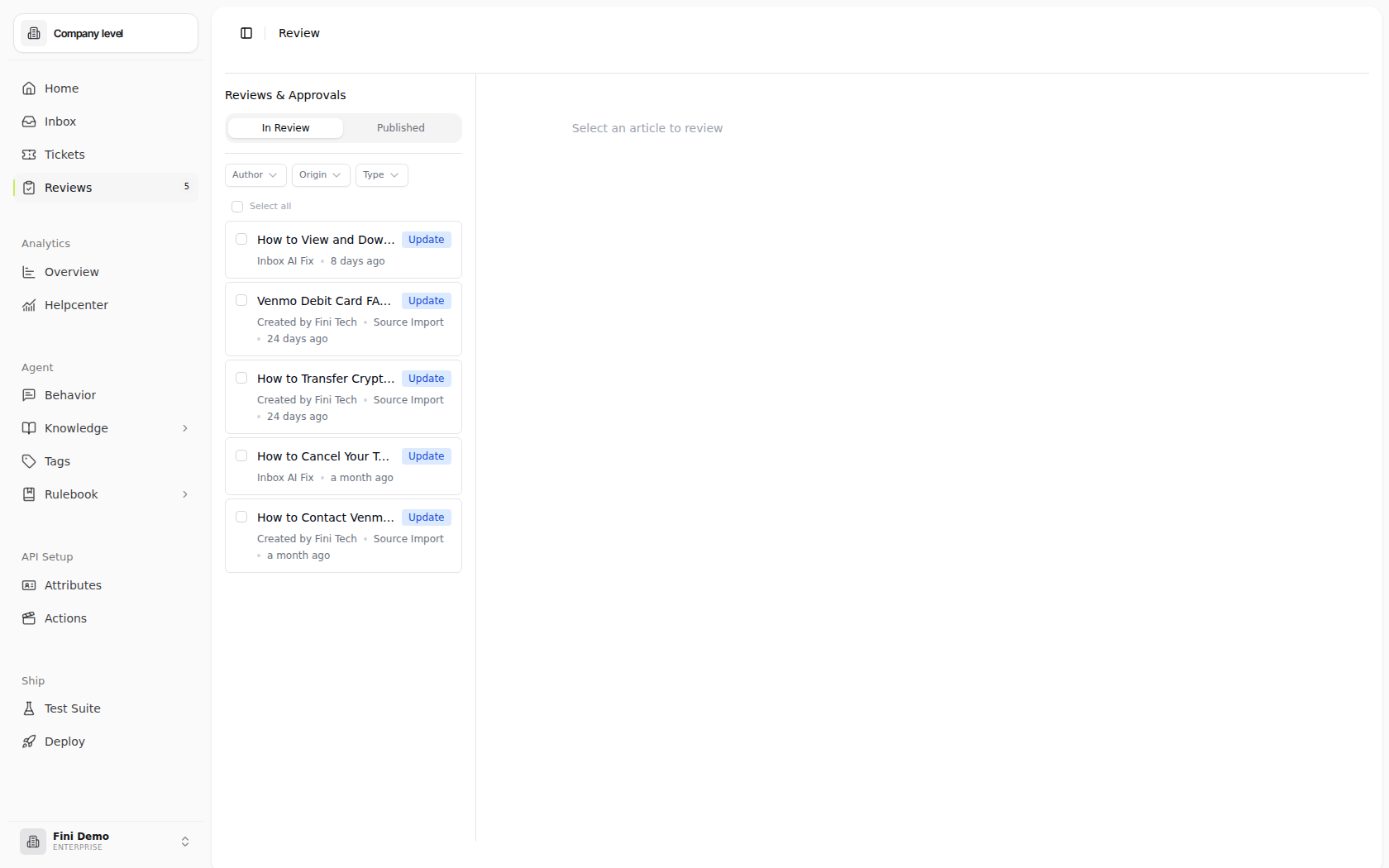Switch to the Published tab
Viewport: 1389px width, 868px height.
pyautogui.click(x=401, y=128)
